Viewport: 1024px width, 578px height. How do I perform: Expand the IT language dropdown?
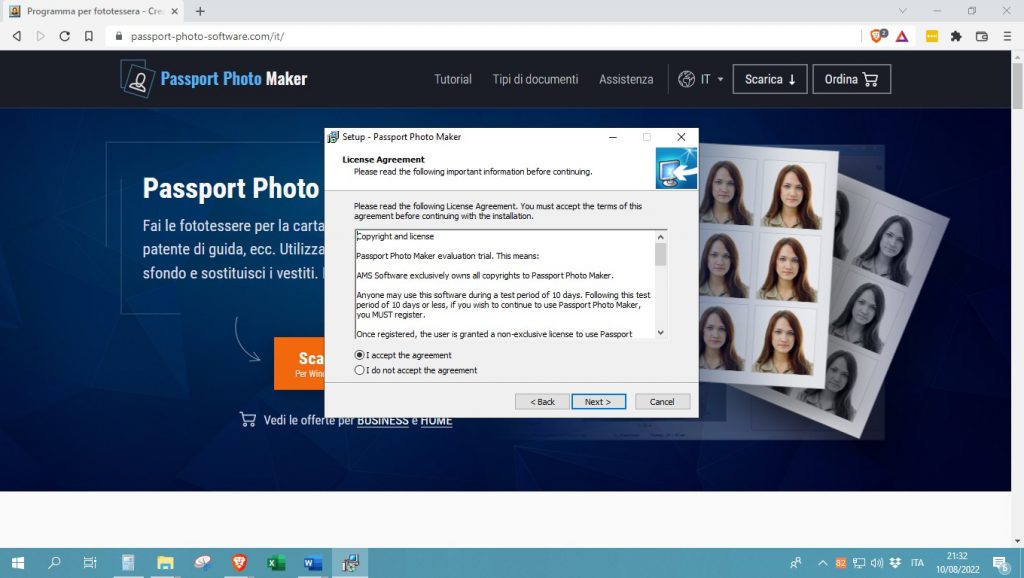tap(701, 79)
